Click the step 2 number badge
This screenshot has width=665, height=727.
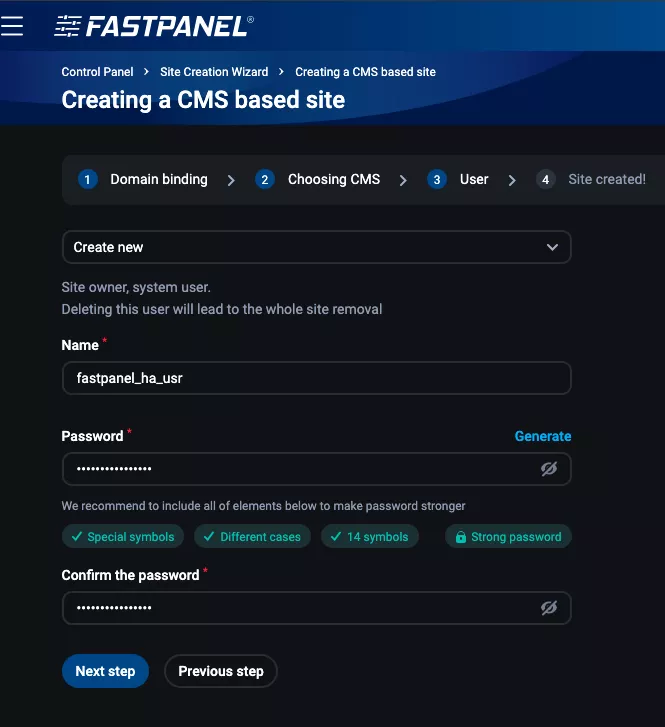pos(265,180)
